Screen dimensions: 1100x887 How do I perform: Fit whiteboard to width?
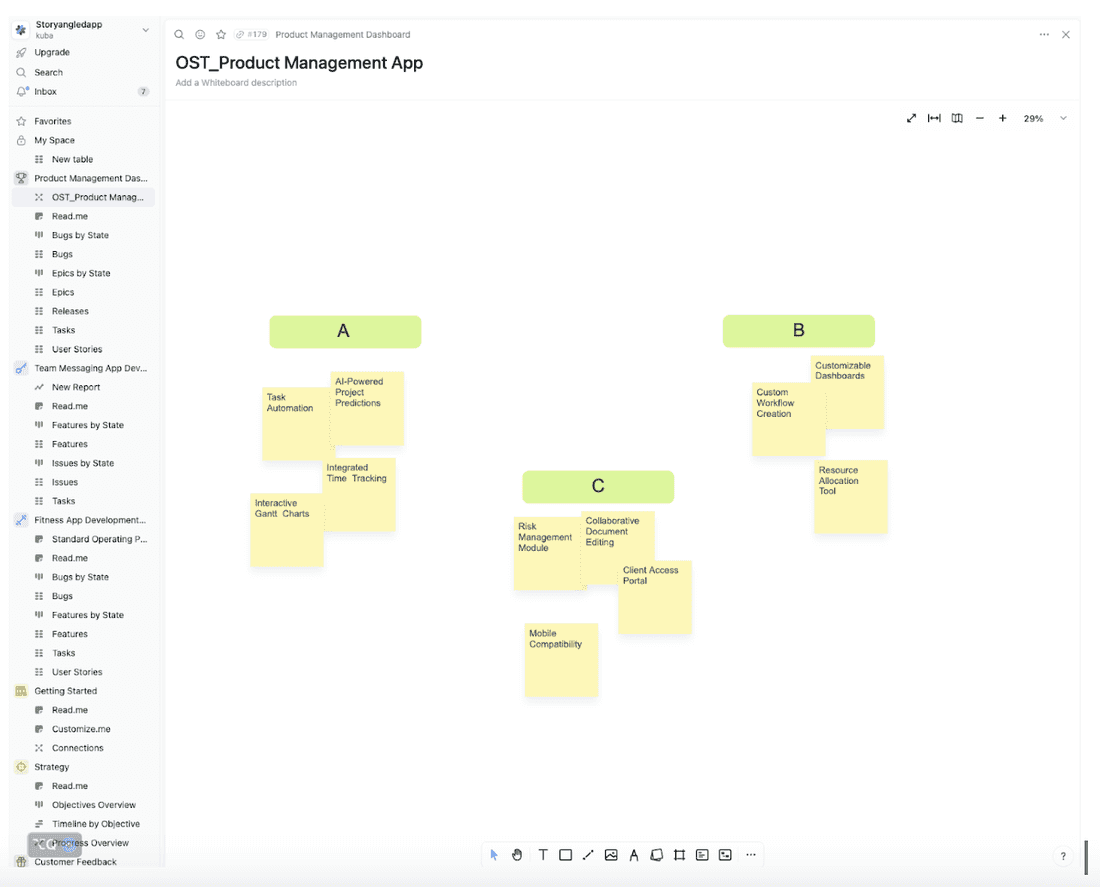pyautogui.click(x=934, y=118)
